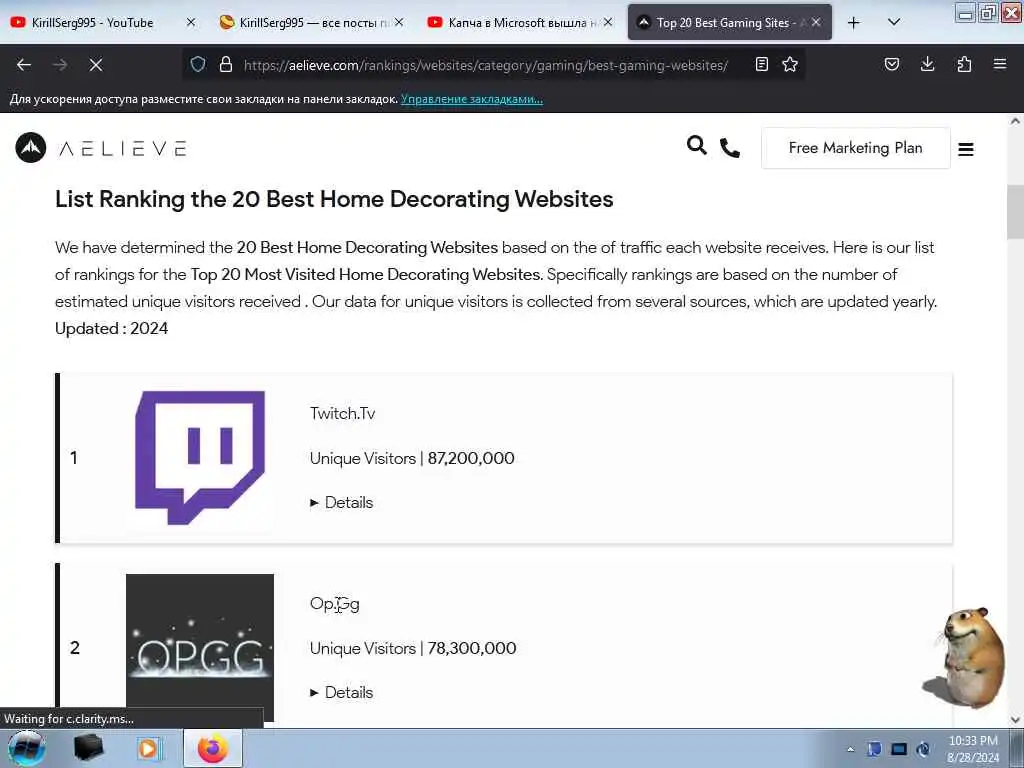Switch to Капча в Microsoft вышла tab
Screen dimensions: 1024x768
[515, 23]
